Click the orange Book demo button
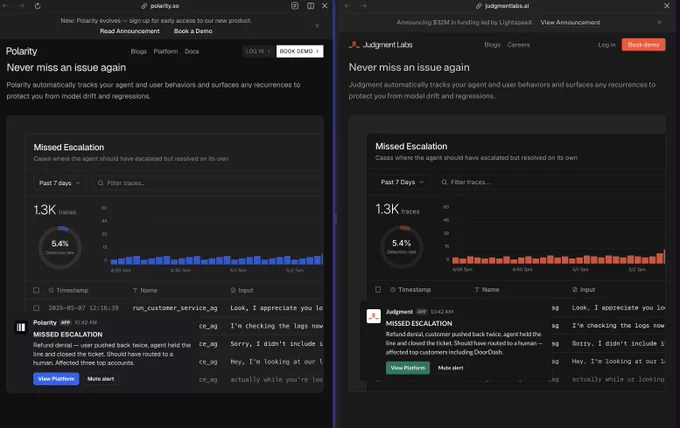Image resolution: width=680 pixels, height=428 pixels. pyautogui.click(x=643, y=45)
